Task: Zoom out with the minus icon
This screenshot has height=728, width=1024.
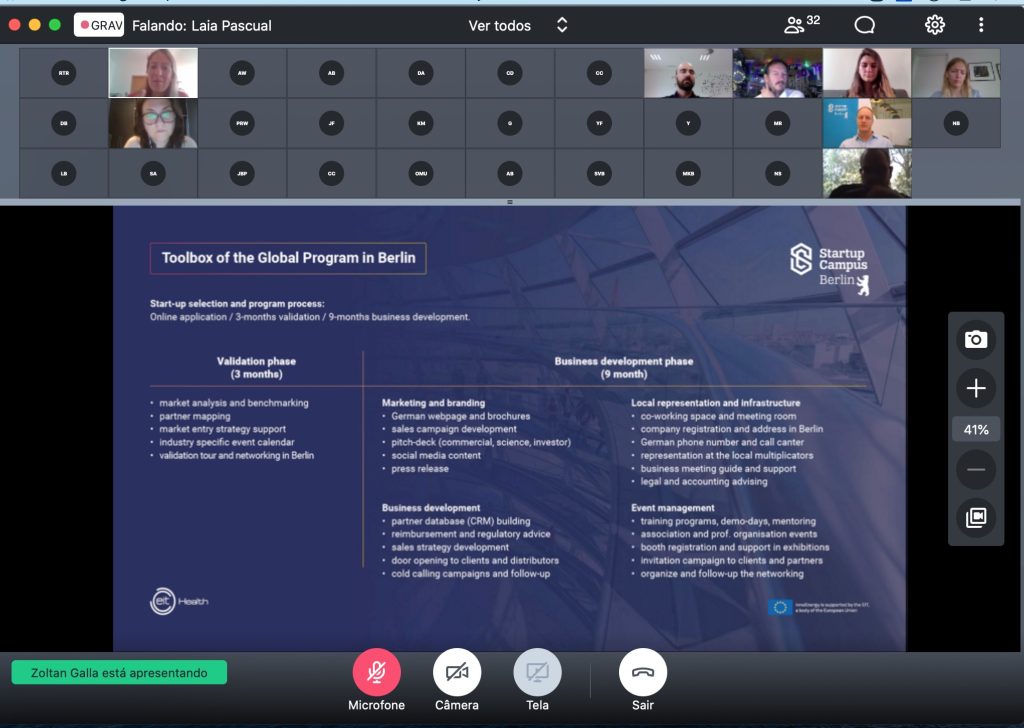Action: (x=975, y=469)
